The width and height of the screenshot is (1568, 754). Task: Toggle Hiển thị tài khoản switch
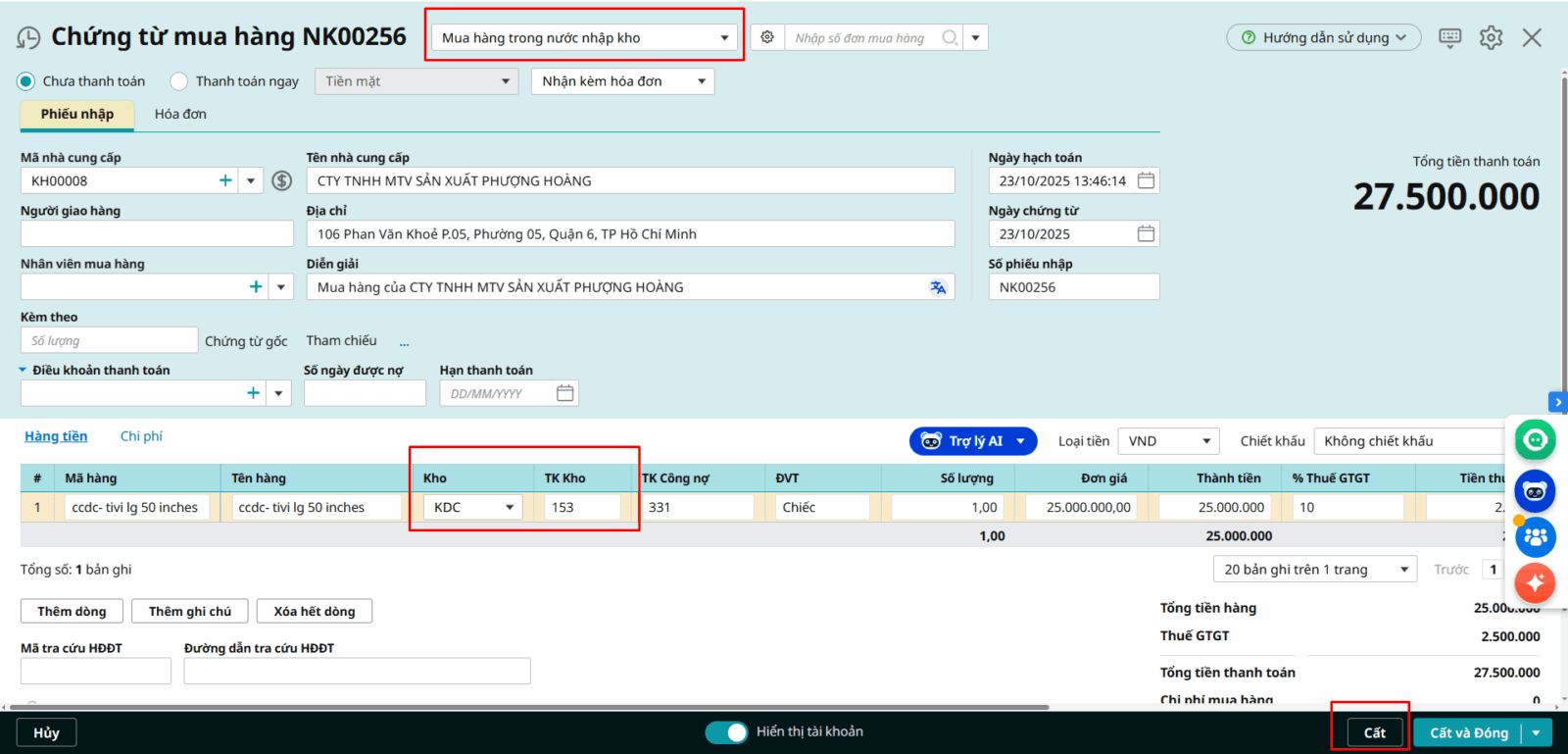pos(726,732)
